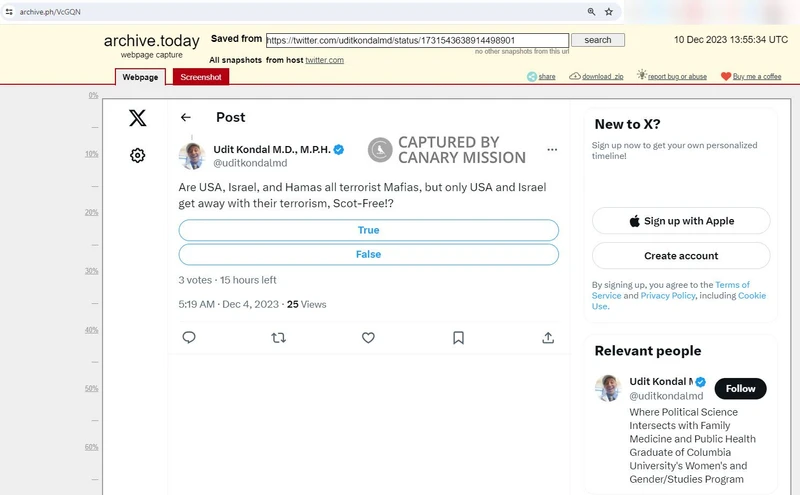Screen dimensions: 800x495
Task: Vote True in the poll
Action: pyautogui.click(x=368, y=230)
